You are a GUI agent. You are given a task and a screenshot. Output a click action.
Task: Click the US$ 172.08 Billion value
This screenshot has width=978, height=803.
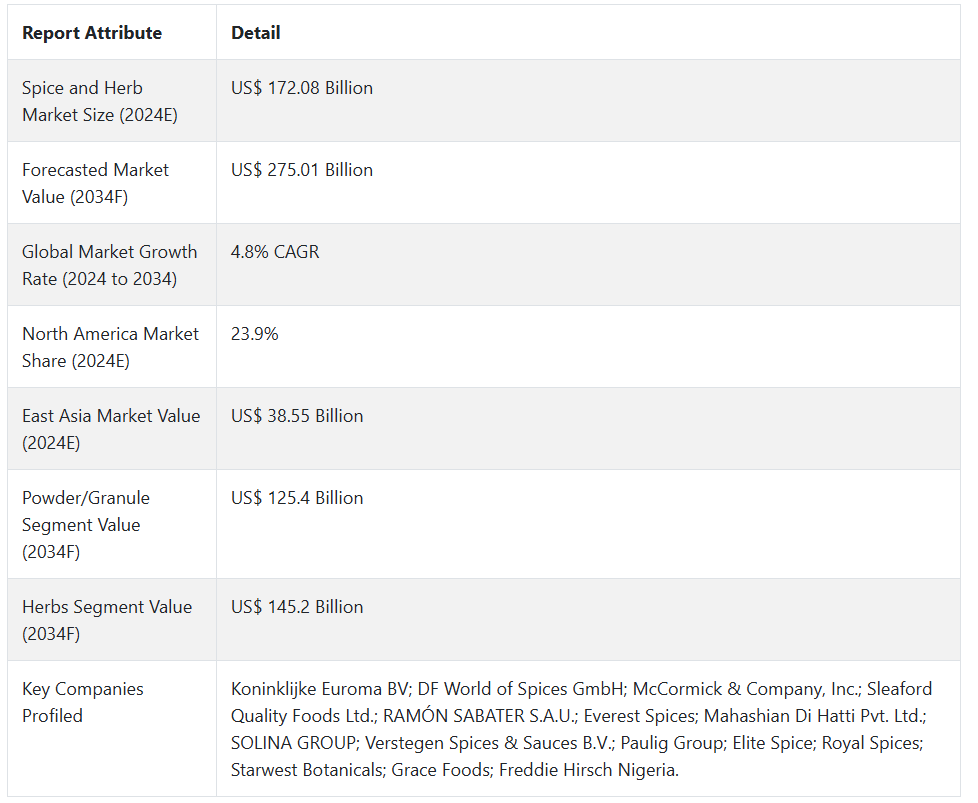click(x=302, y=88)
